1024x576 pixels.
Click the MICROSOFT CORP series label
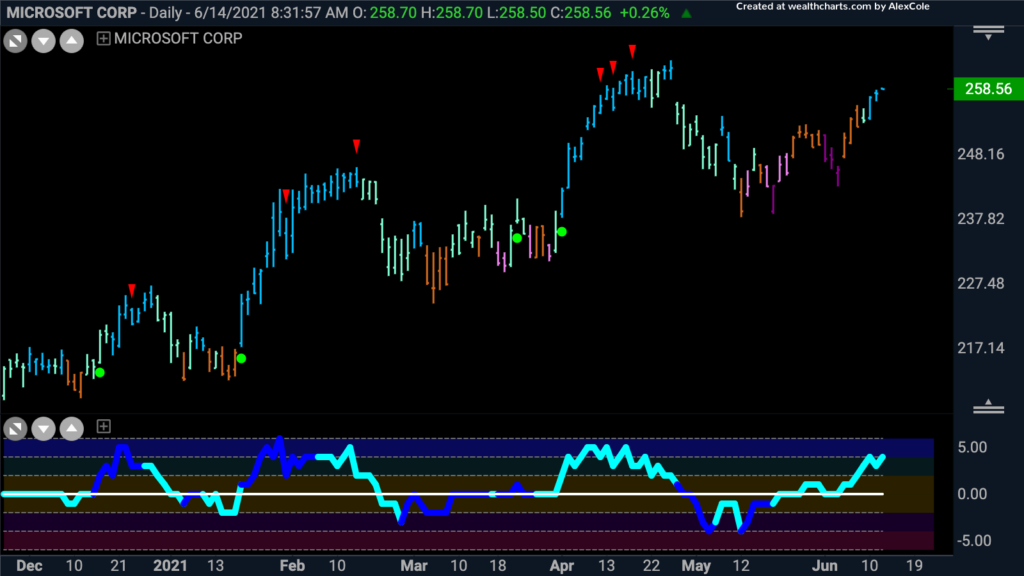click(178, 39)
